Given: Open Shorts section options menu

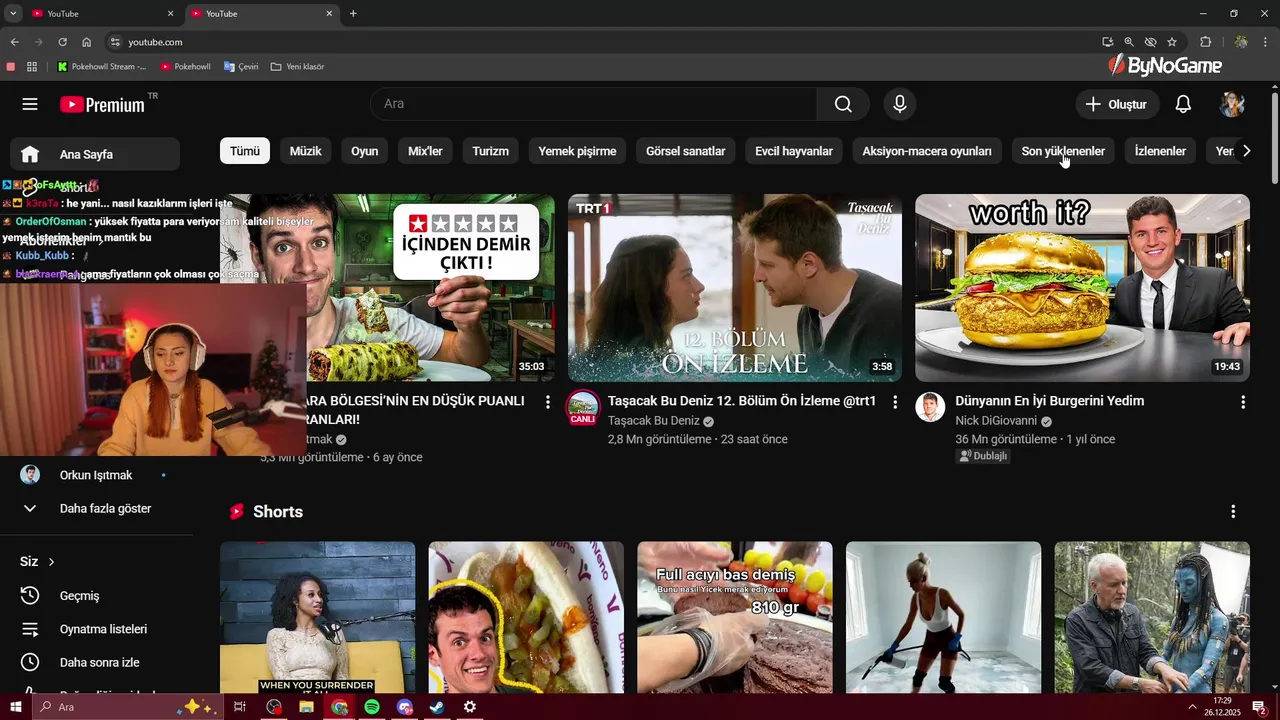Looking at the screenshot, I should pos(1233,511).
